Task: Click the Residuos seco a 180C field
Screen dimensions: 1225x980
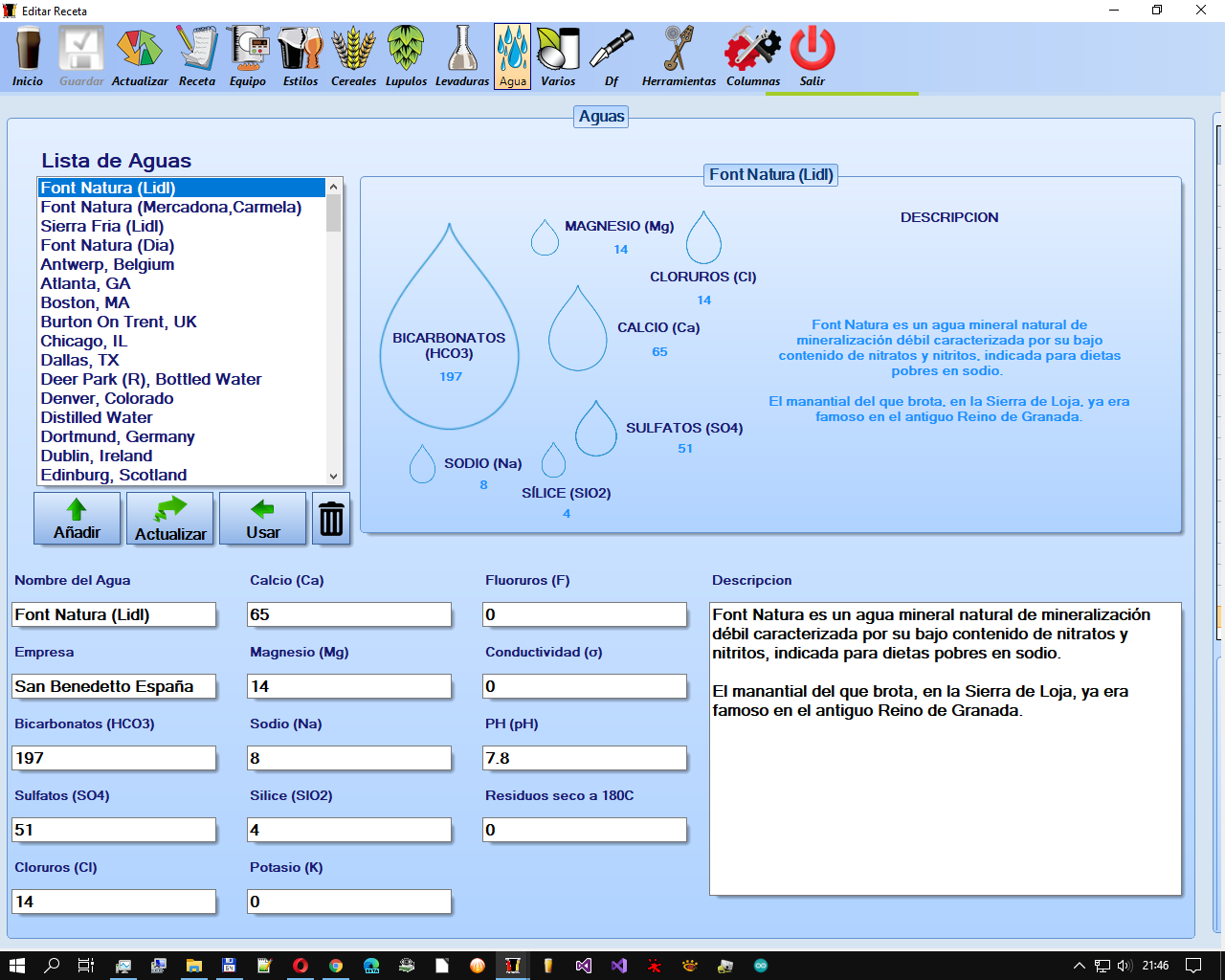Action: pyautogui.click(x=585, y=830)
